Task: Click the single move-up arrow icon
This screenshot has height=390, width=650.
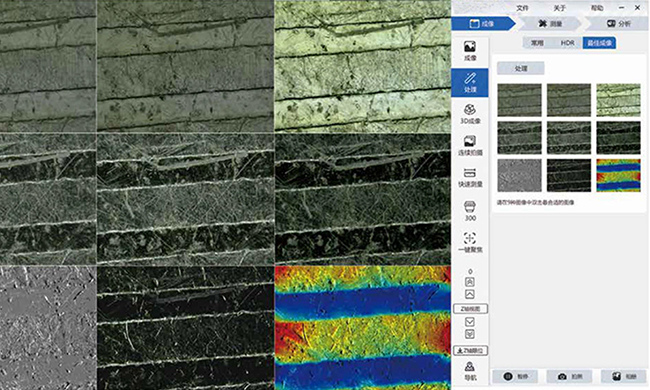Action: point(470,295)
